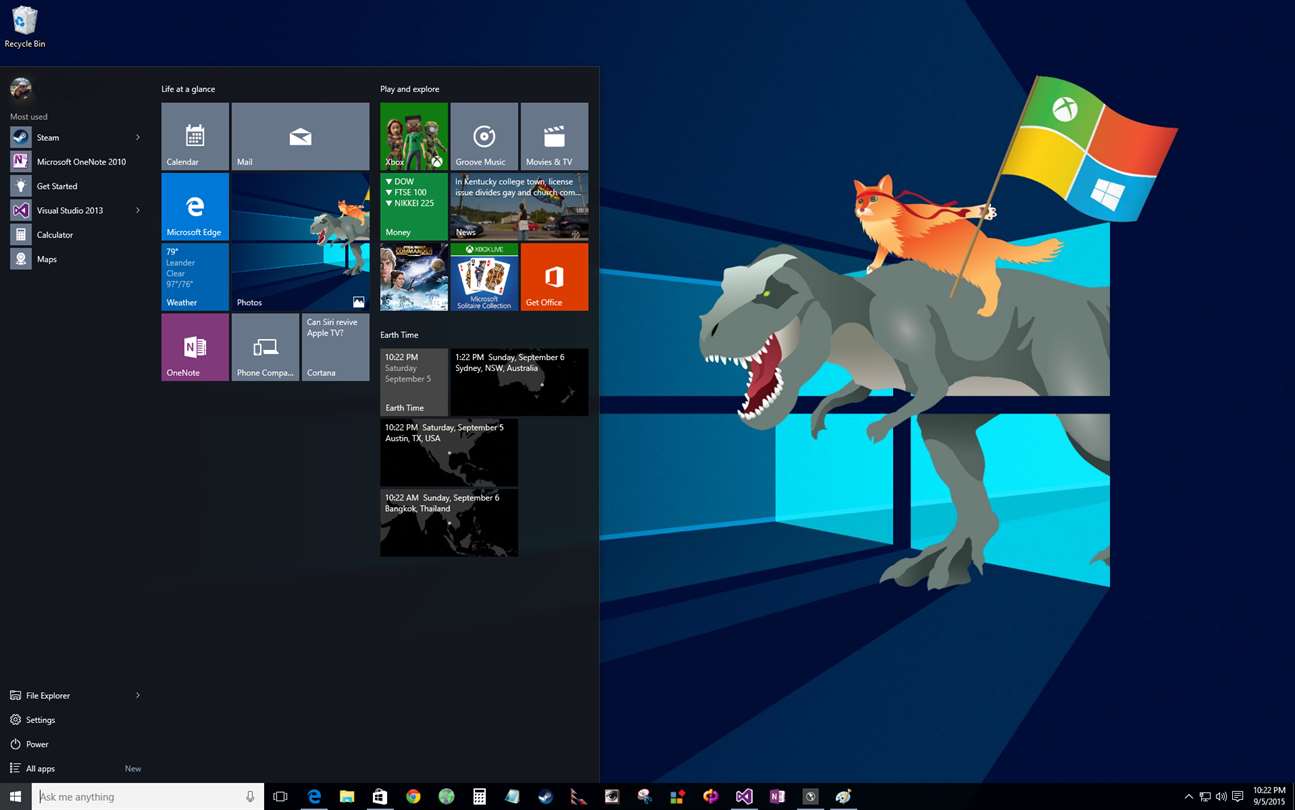Expand the File Explorer submenu arrow
This screenshot has height=810, width=1295.
click(138, 695)
